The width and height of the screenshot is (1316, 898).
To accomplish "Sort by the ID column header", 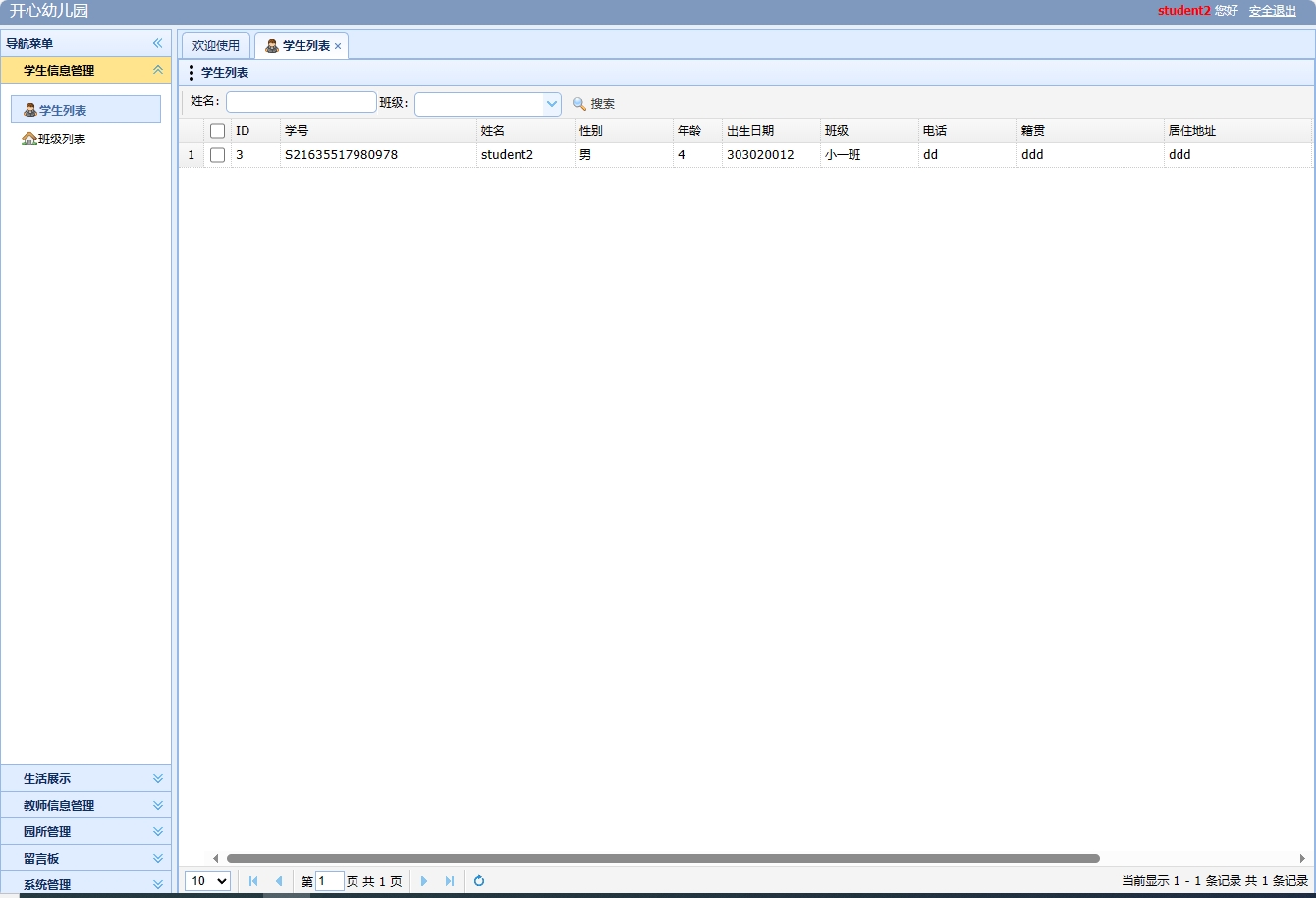I will tap(255, 131).
